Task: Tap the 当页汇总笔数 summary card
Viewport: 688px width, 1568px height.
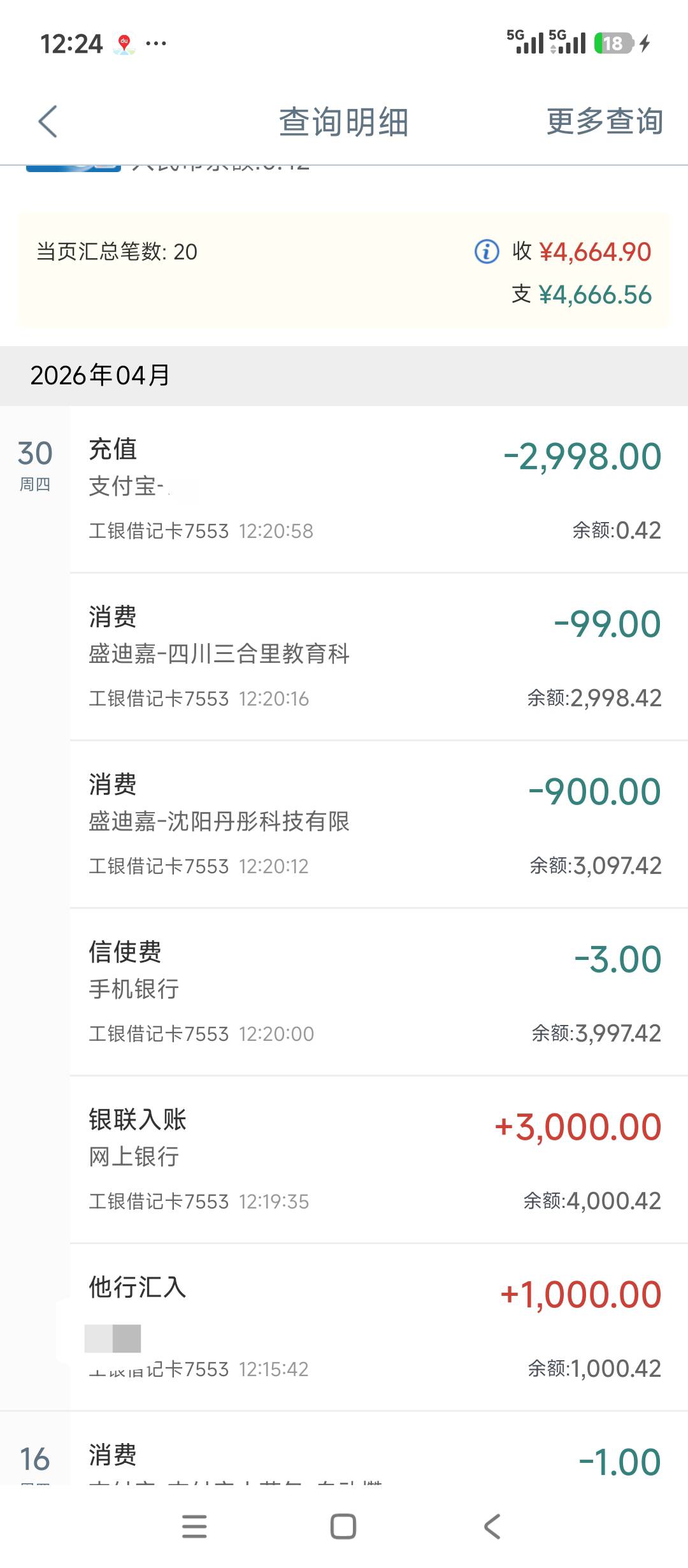Action: pyautogui.click(x=255, y=271)
